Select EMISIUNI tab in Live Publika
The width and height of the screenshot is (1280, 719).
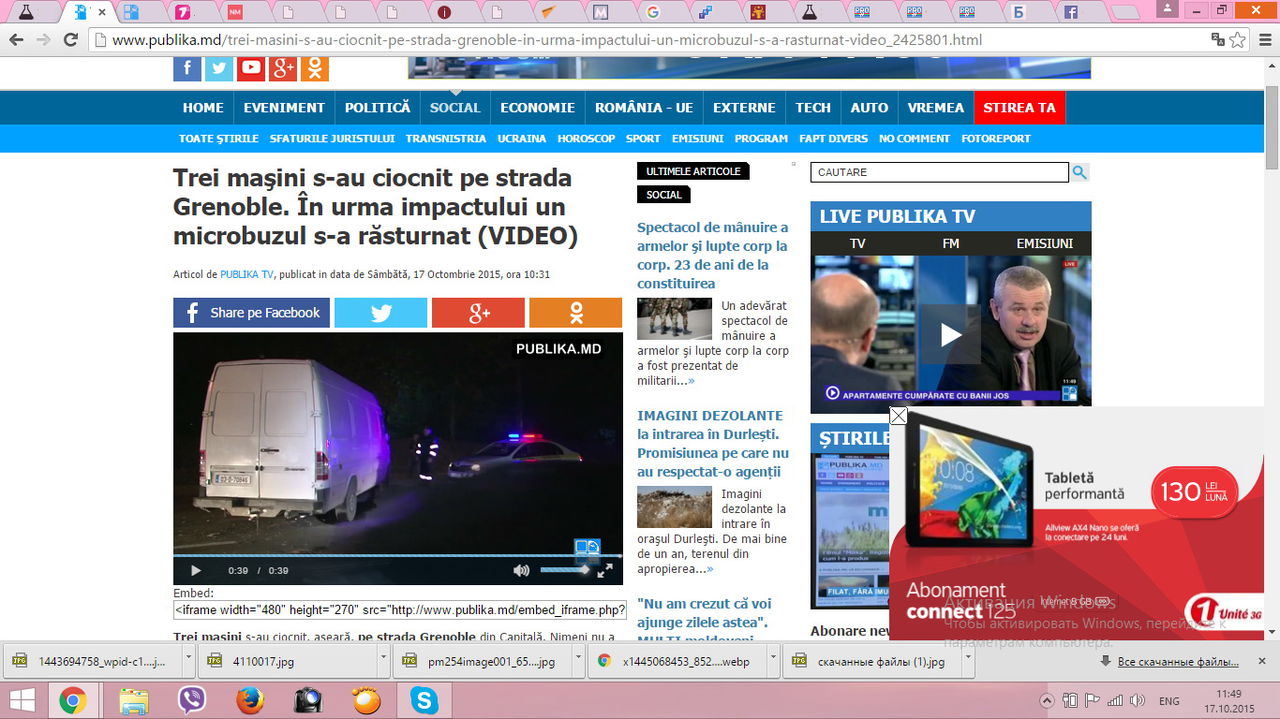(x=1044, y=244)
